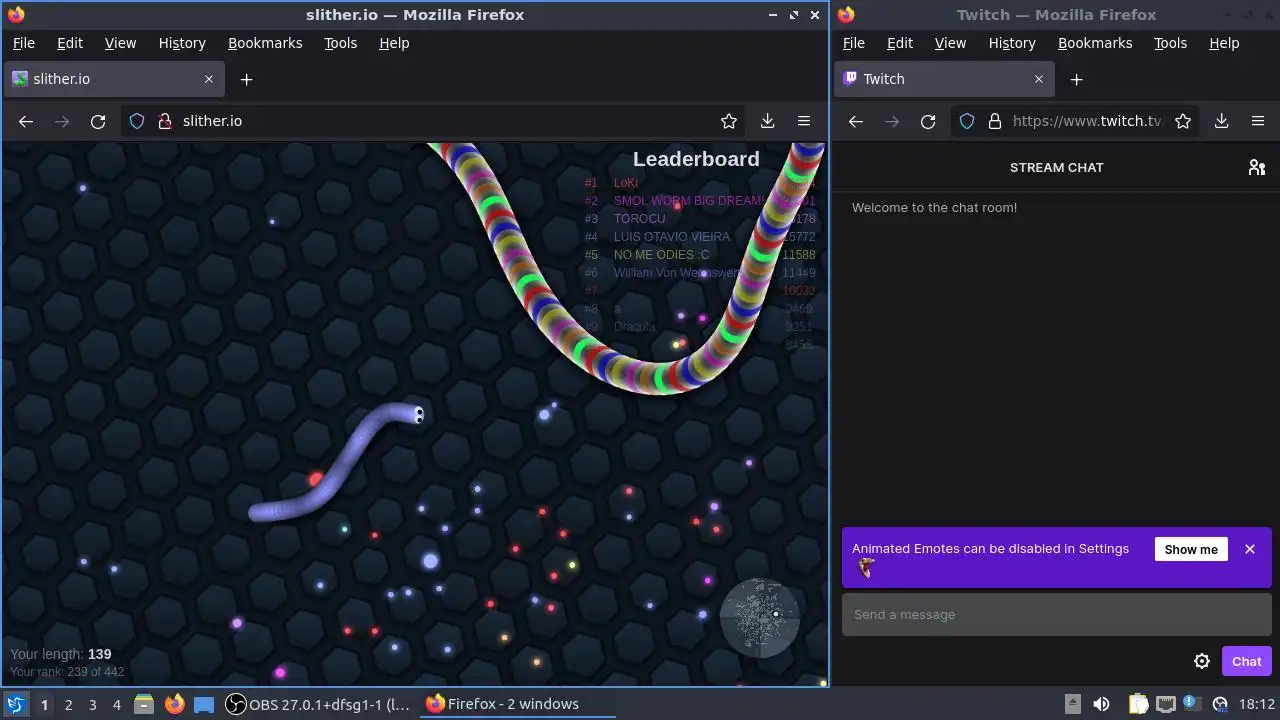The height and width of the screenshot is (720, 1280).
Task: Select the slither.io browser tab
Action: [114, 79]
